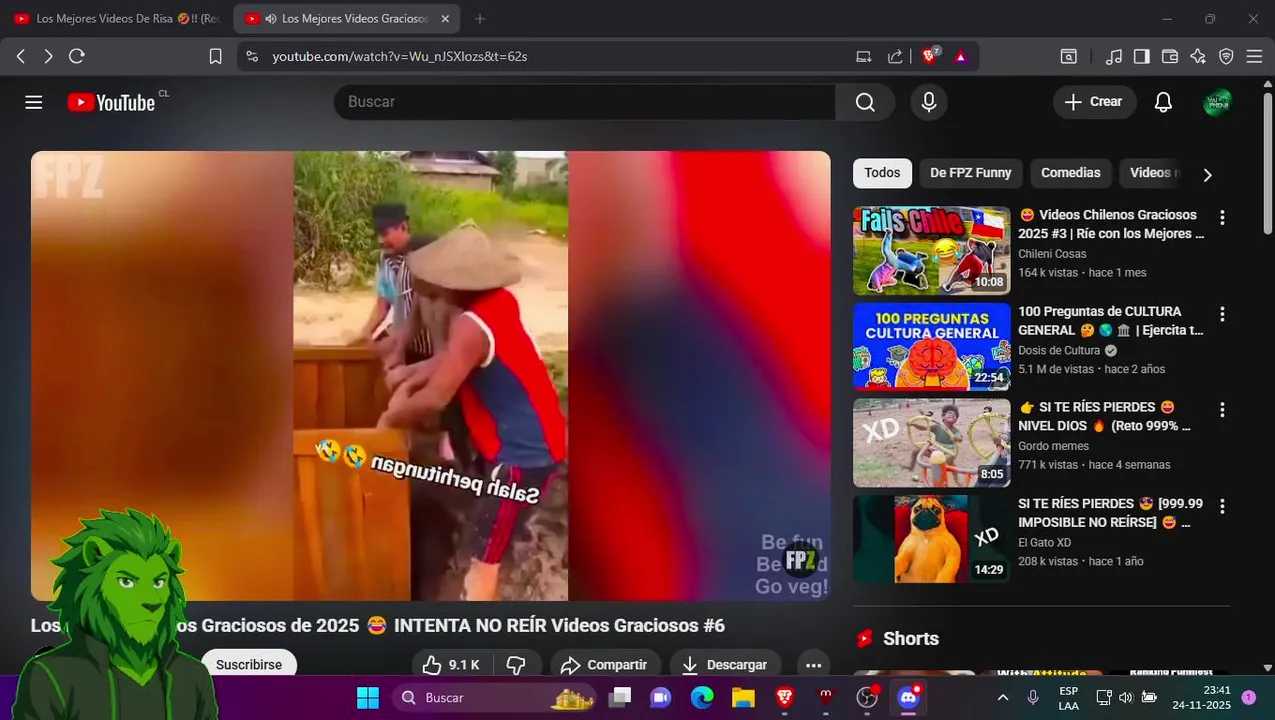Select the Todos filter chip
Screen dimensions: 1275x720
pyautogui.click(x=882, y=173)
